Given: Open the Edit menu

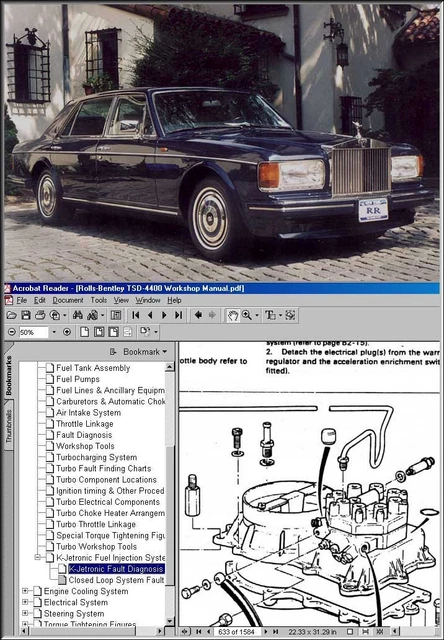Looking at the screenshot, I should 40,300.
